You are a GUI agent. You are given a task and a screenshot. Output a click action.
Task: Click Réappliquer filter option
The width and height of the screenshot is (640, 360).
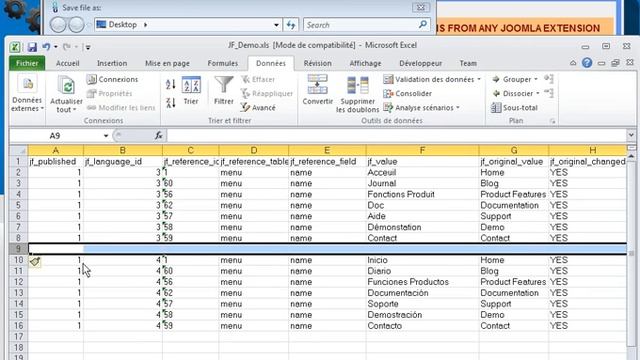(x=267, y=93)
